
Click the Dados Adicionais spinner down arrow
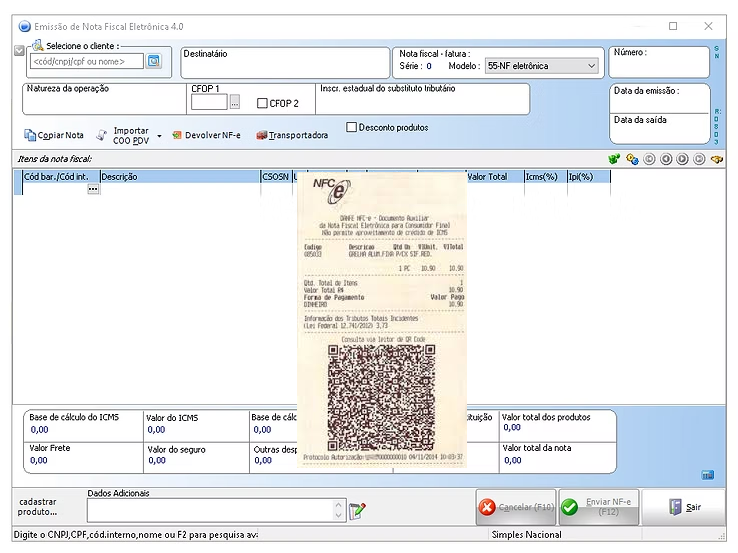pos(339,516)
